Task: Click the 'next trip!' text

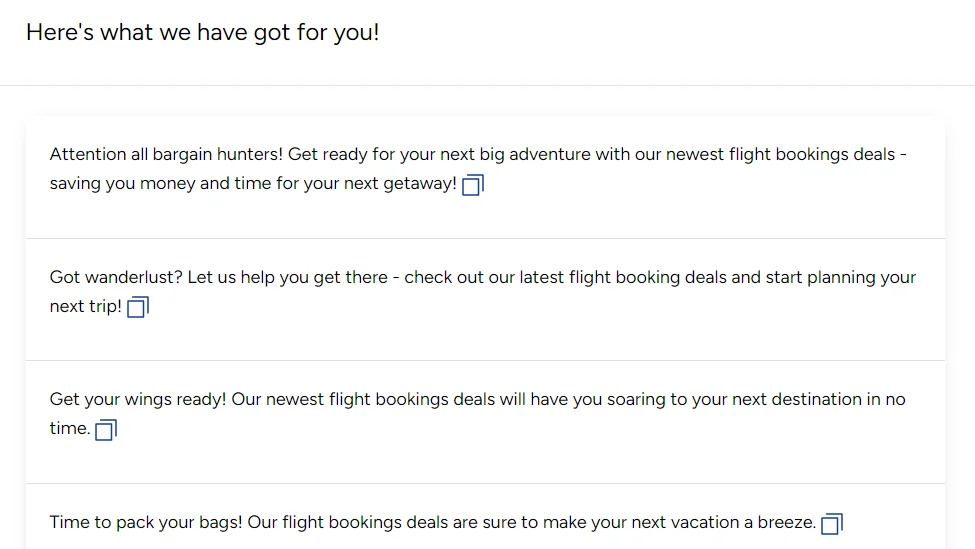Action: [86, 306]
